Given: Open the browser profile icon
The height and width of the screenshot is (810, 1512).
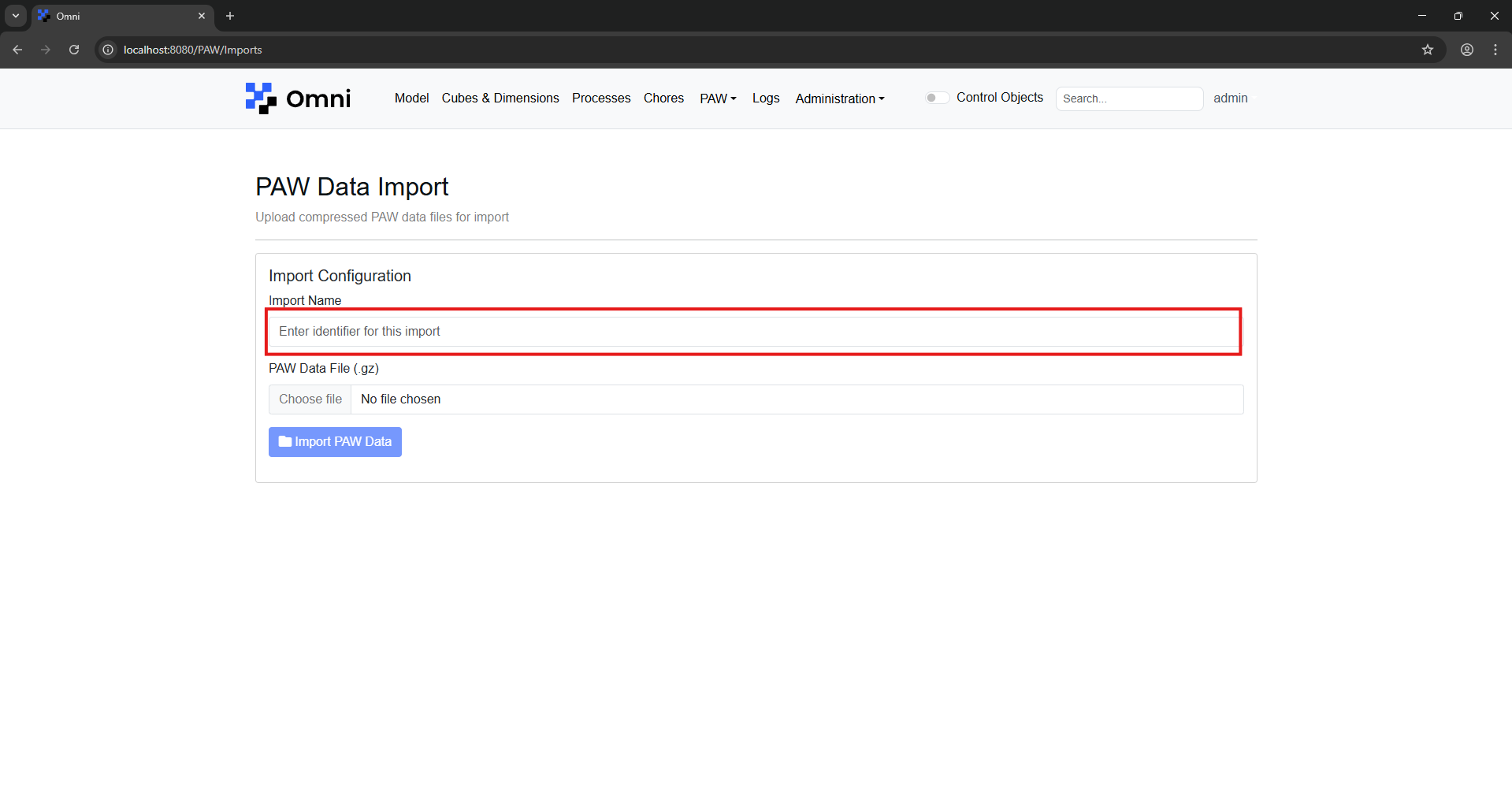Looking at the screenshot, I should [1467, 50].
